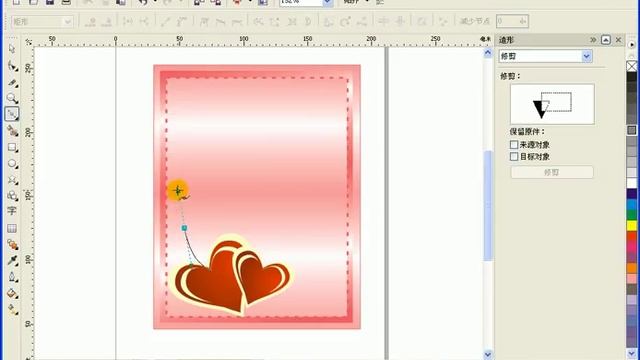Select the Rectangle tool

pos(12,147)
